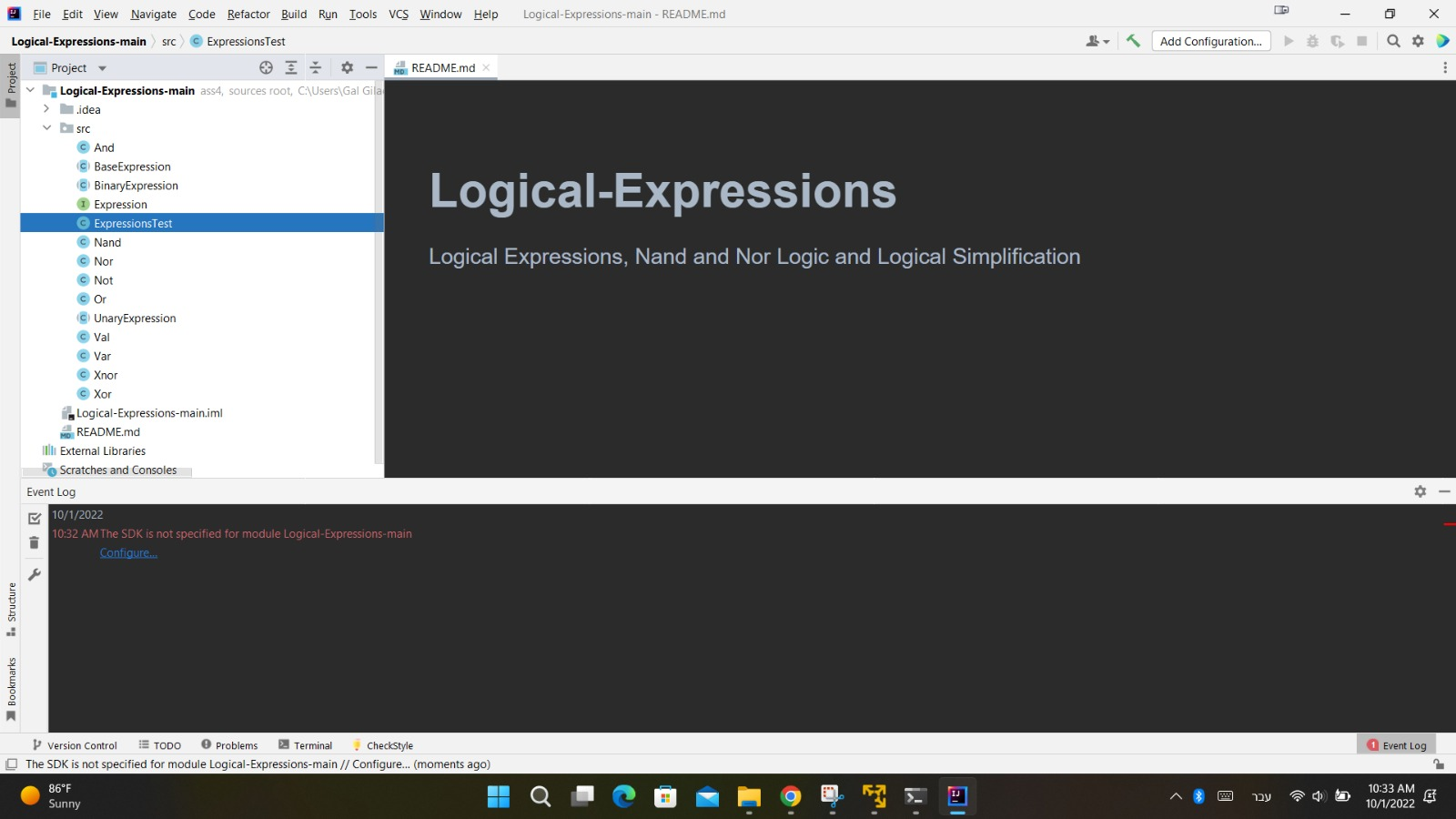The width and height of the screenshot is (1456, 819).
Task: Click the Expand All icon in Project panel
Action: tap(291, 67)
